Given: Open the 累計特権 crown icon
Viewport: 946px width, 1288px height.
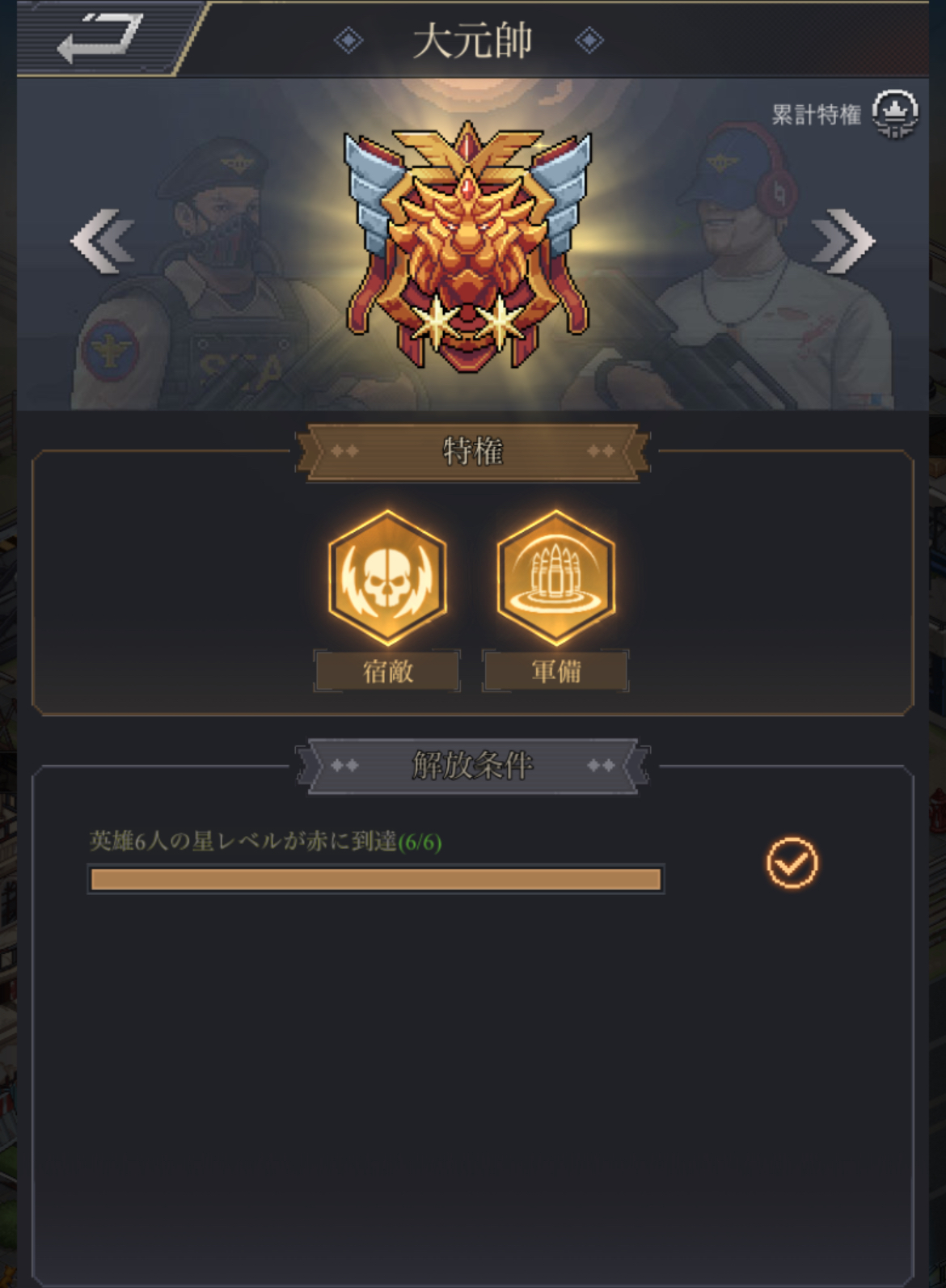Looking at the screenshot, I should pos(895,112).
